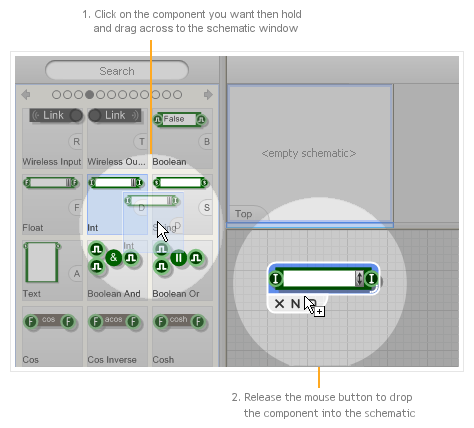
Task: Select the Wireless Input Link component
Action: 52,138
